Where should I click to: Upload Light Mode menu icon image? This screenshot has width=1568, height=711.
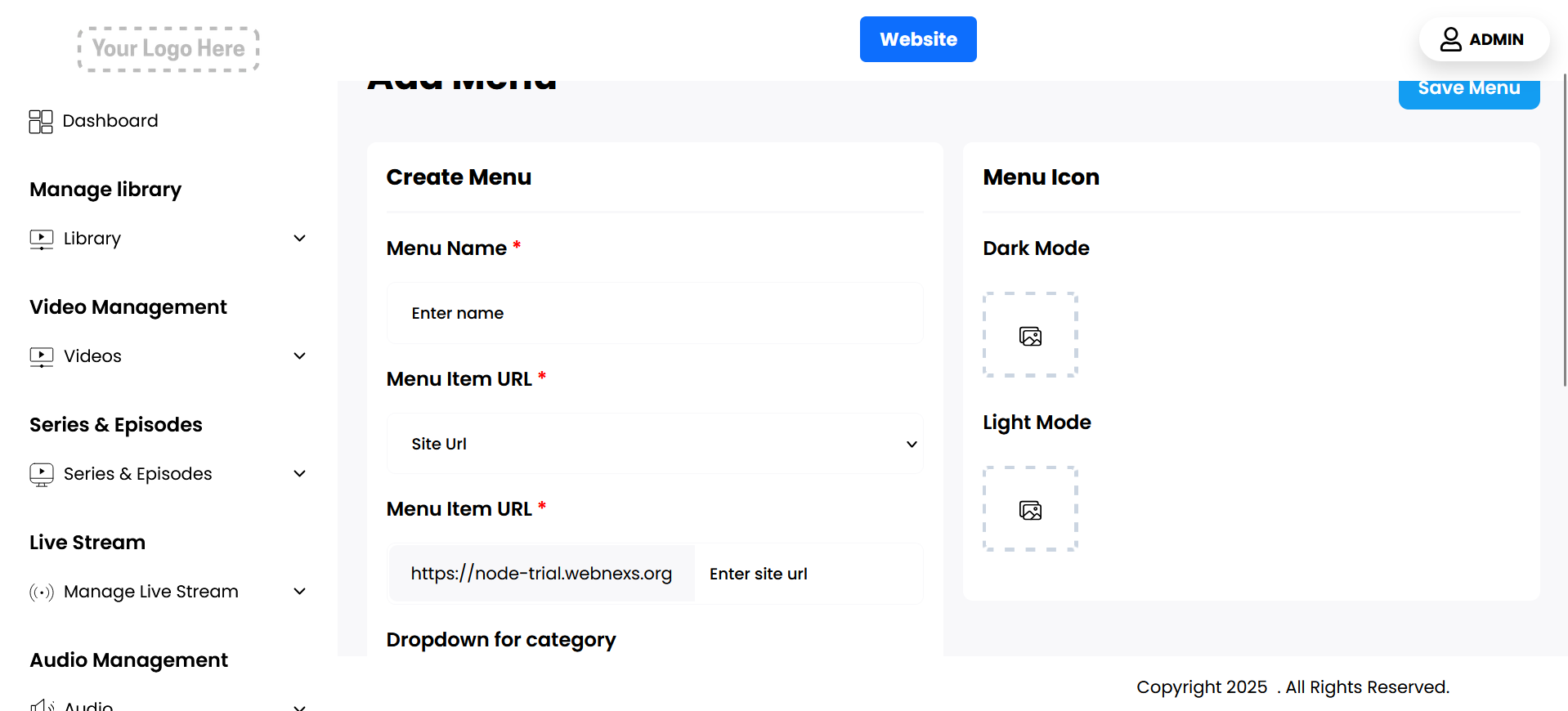tap(1030, 509)
